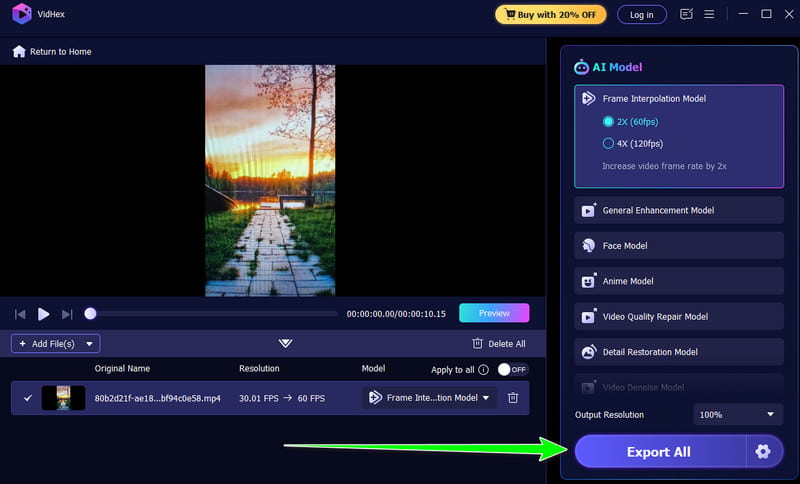Select the 4X (120fps) option

pyautogui.click(x=608, y=143)
